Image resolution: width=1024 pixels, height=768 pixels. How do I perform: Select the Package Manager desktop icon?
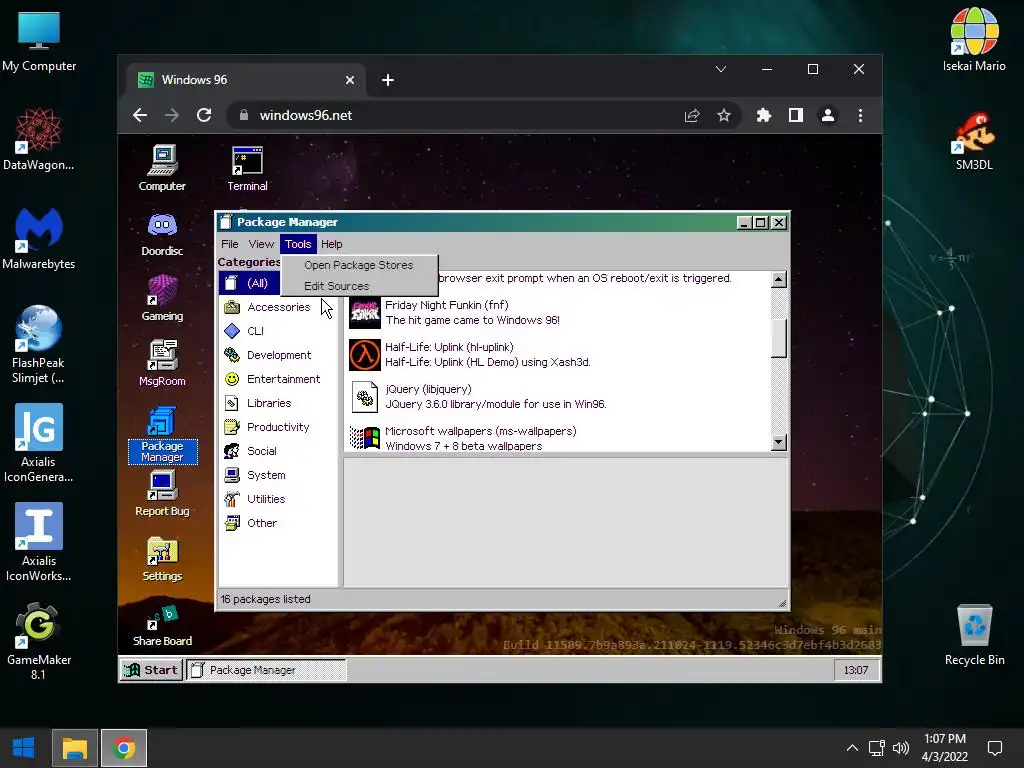pyautogui.click(x=162, y=434)
